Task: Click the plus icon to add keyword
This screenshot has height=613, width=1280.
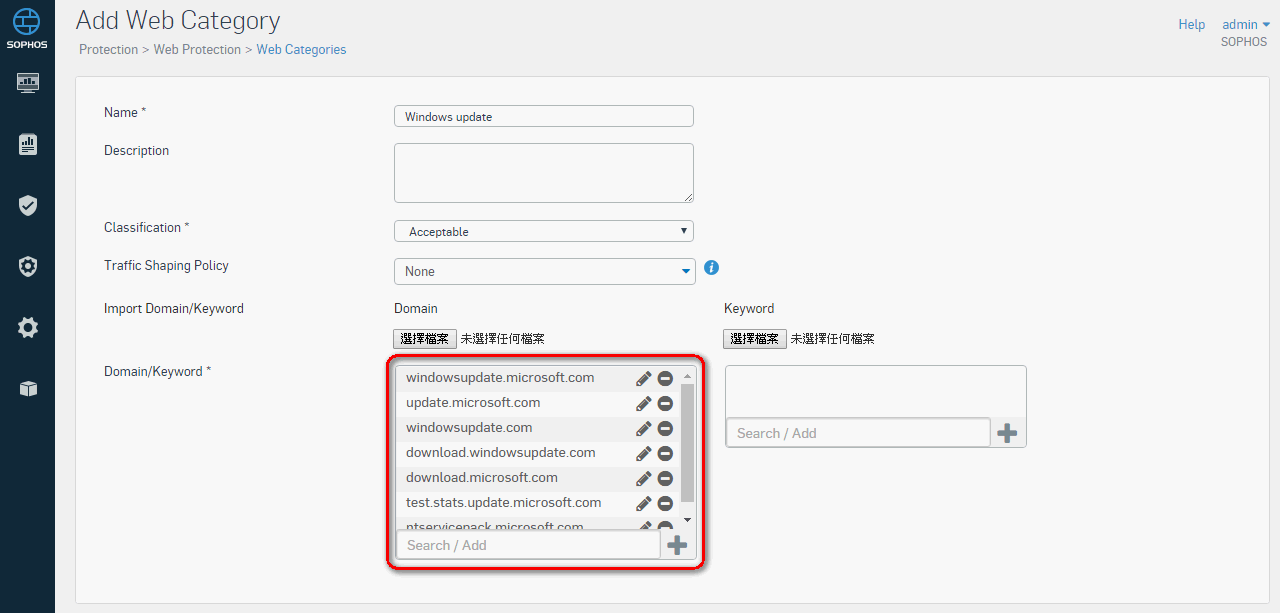Action: [x=1007, y=433]
